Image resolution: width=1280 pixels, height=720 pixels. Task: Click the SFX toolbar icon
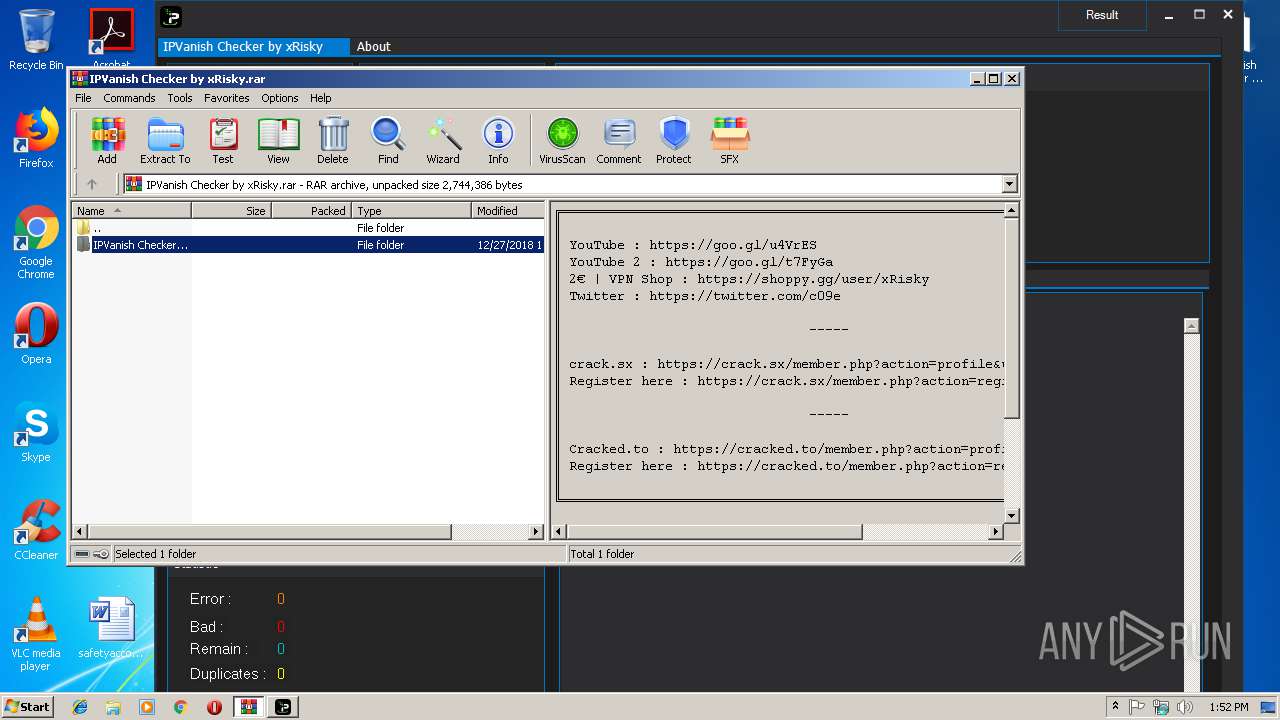(x=730, y=140)
